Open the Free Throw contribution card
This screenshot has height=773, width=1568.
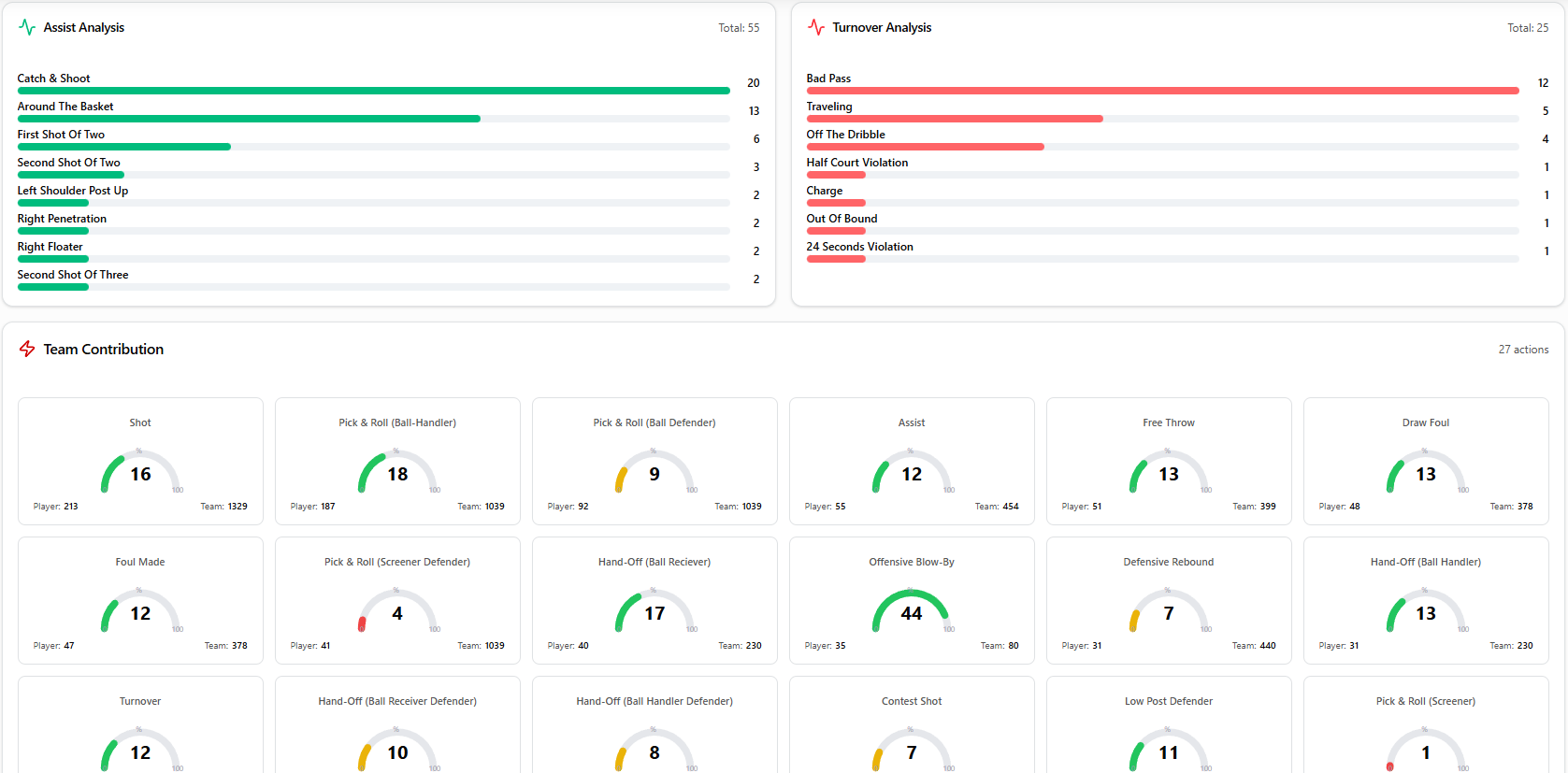coord(1169,461)
